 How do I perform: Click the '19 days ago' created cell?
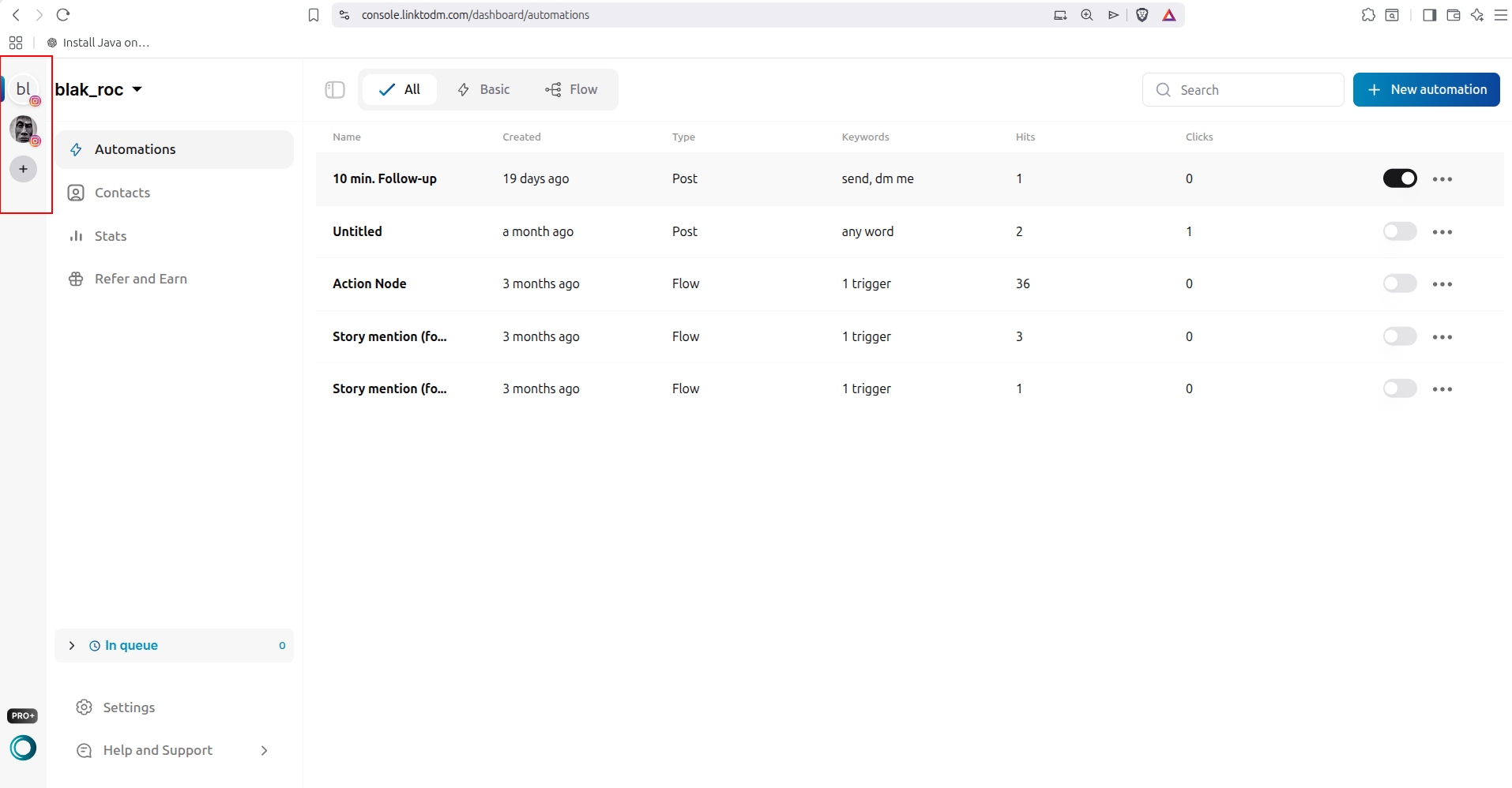(536, 178)
